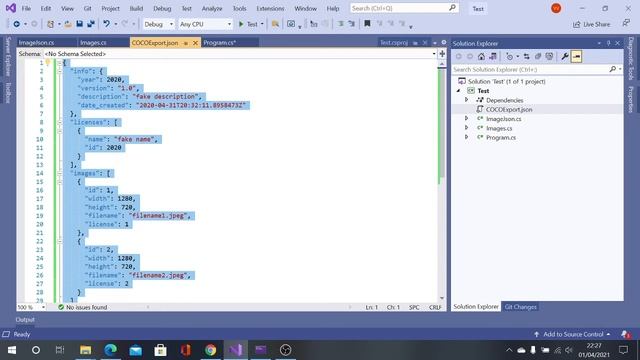Collapse the "licenses" fold marker on line 8
Screen dimensions: 640x360
60,122
